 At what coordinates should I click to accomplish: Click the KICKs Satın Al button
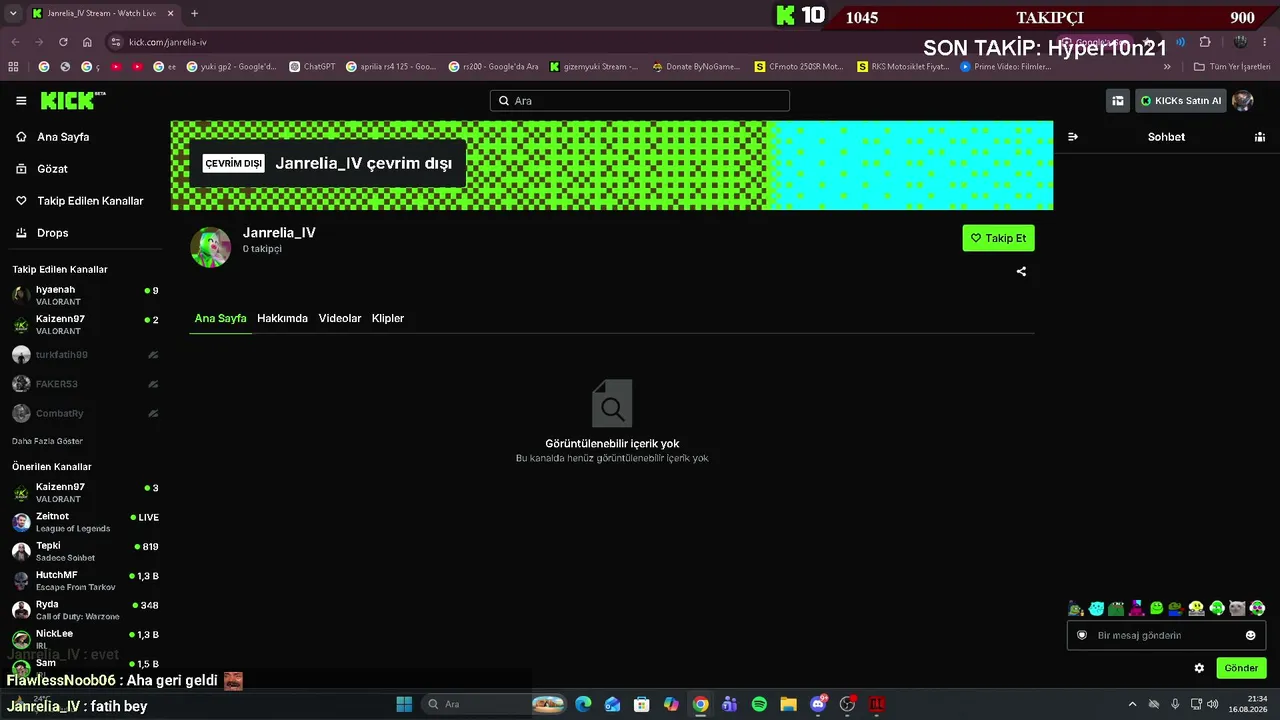(x=1180, y=100)
